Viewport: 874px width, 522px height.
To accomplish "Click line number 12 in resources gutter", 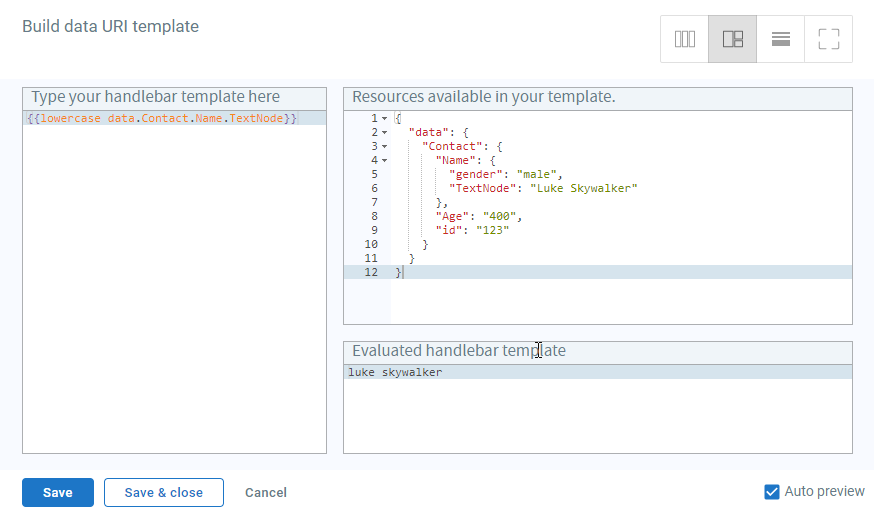I will (371, 272).
